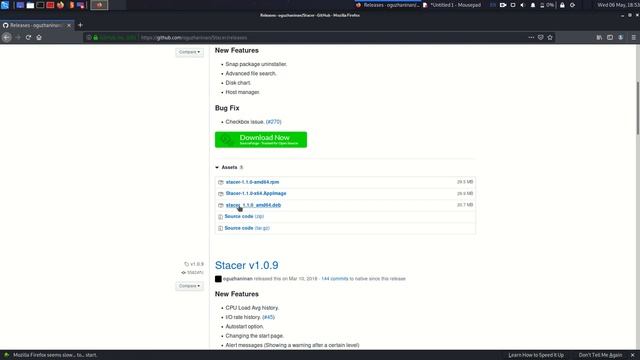The height and width of the screenshot is (360, 640).
Task: Launch Firefox from the top panel launcher
Action: pyautogui.click(x=60, y=5)
